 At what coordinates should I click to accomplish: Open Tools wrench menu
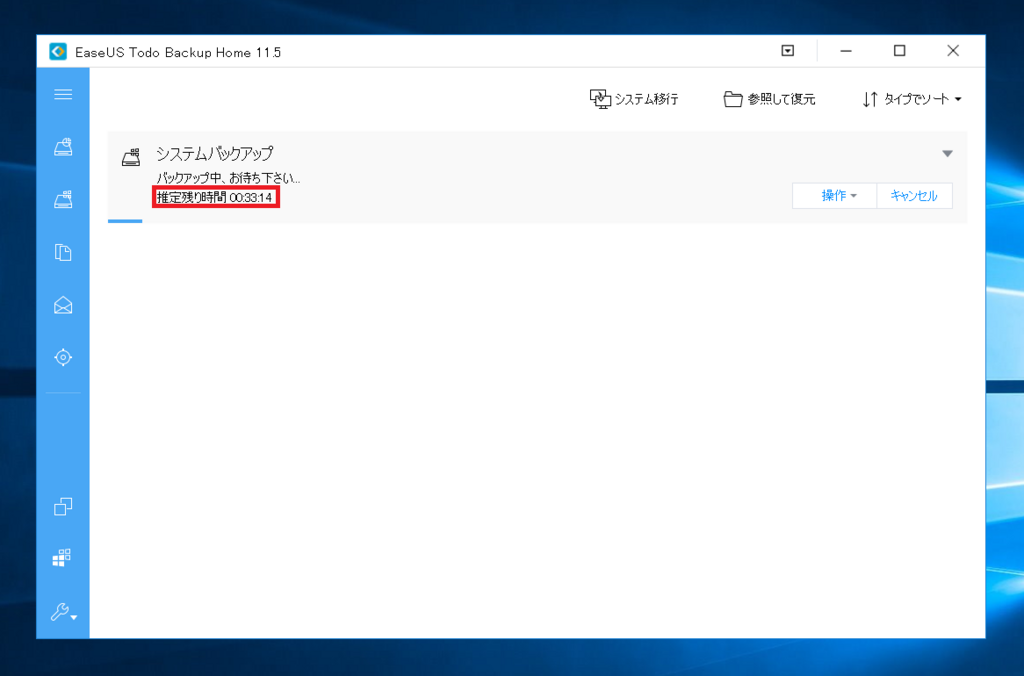coord(63,612)
